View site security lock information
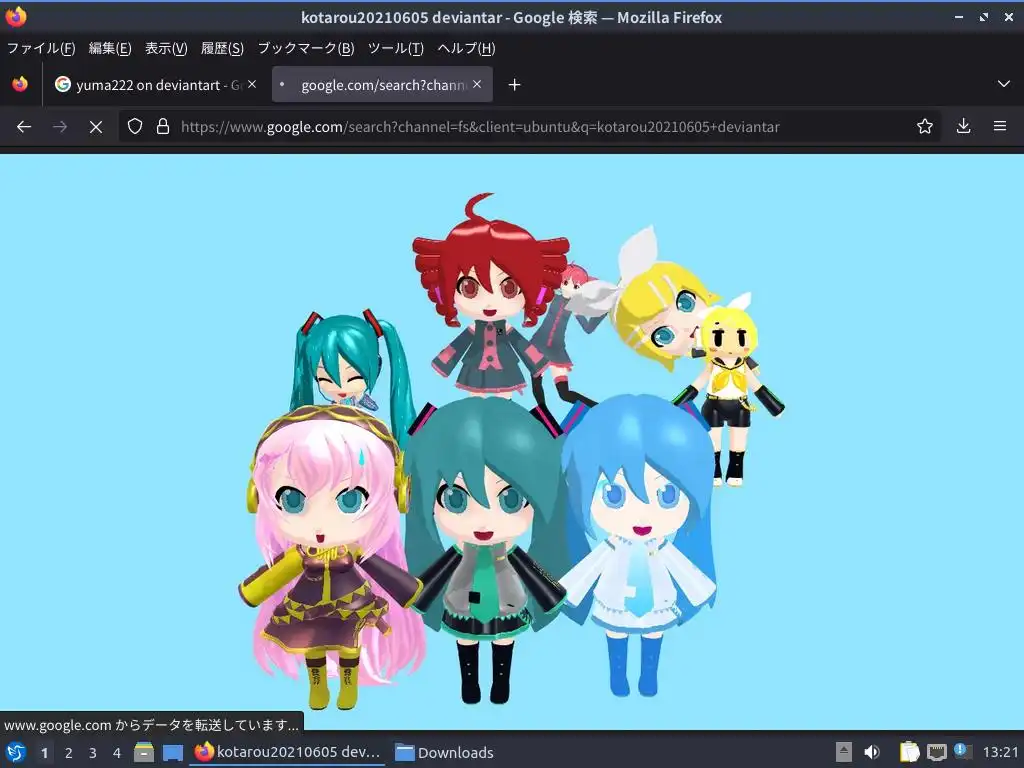This screenshot has width=1024, height=768. (163, 127)
